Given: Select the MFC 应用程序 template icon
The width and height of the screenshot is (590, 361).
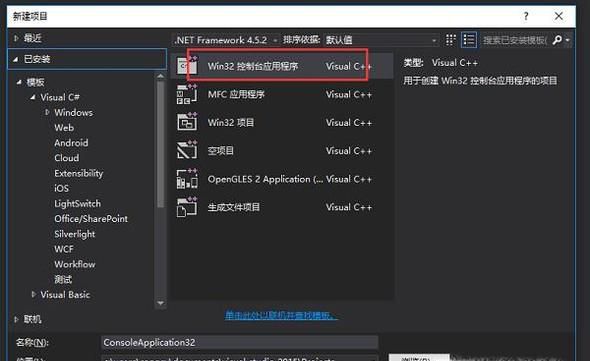Looking at the screenshot, I should (x=187, y=94).
